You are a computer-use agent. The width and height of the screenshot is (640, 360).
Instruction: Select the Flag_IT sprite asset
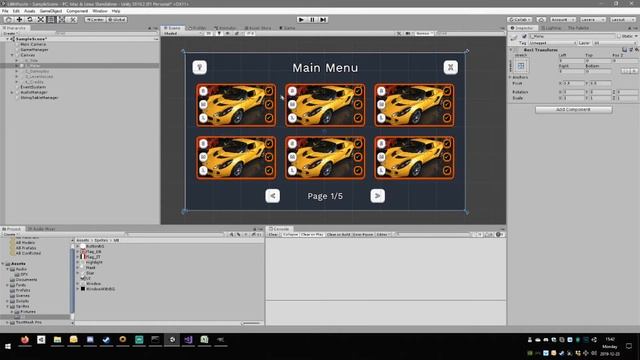pyautogui.click(x=90, y=257)
